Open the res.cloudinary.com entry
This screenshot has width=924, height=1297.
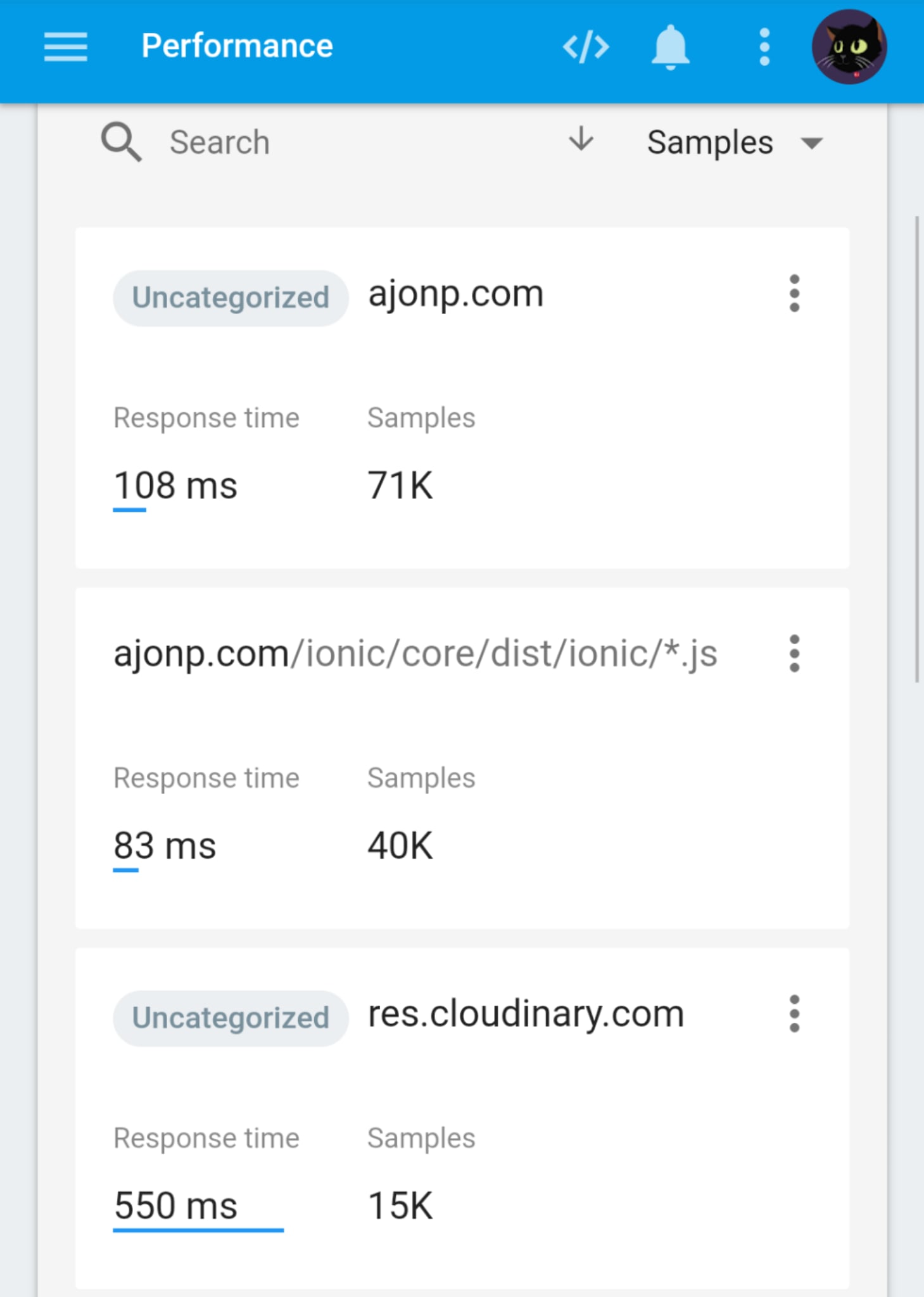coord(526,1014)
